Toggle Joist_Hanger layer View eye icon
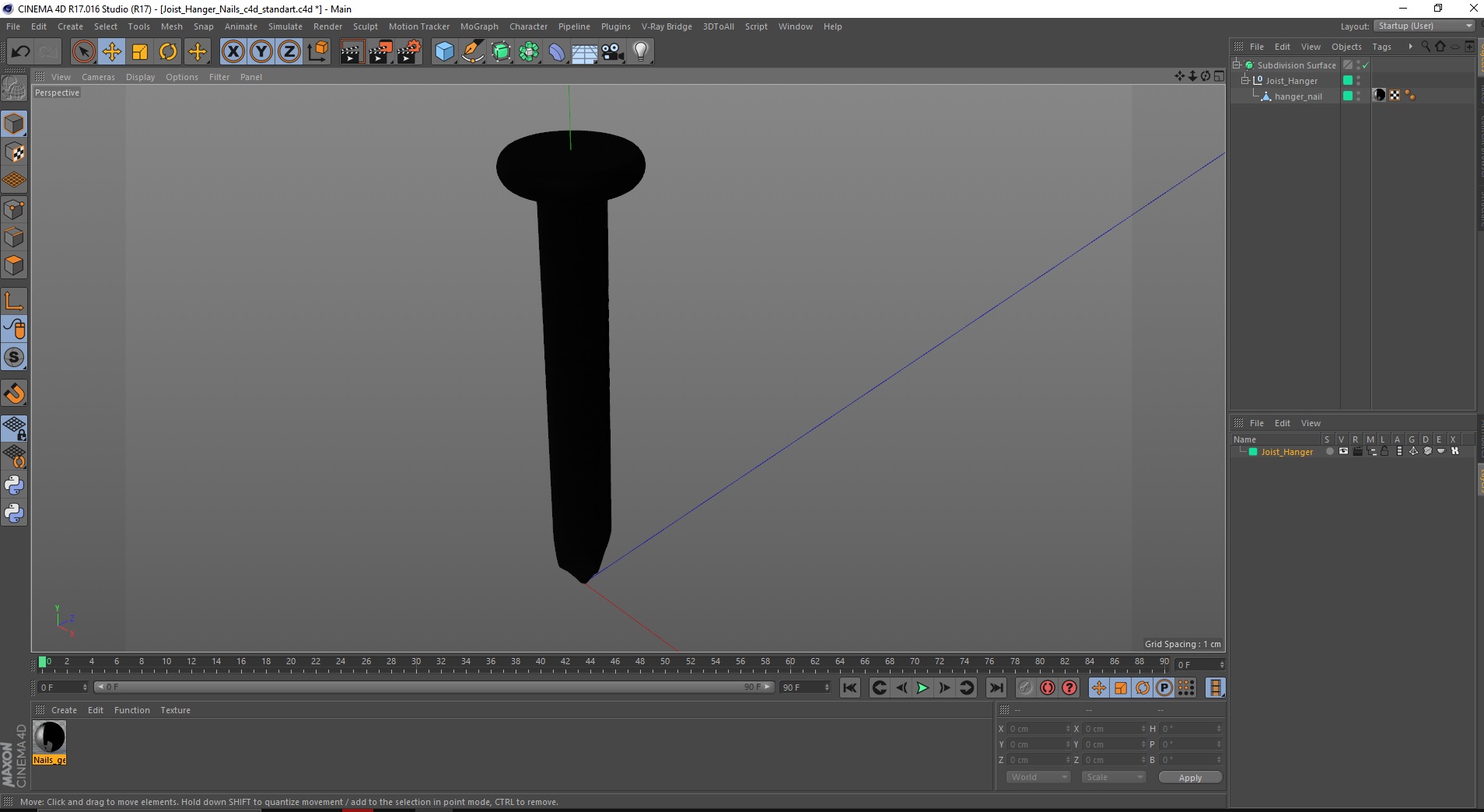The width and height of the screenshot is (1484, 812). pos(1343,451)
